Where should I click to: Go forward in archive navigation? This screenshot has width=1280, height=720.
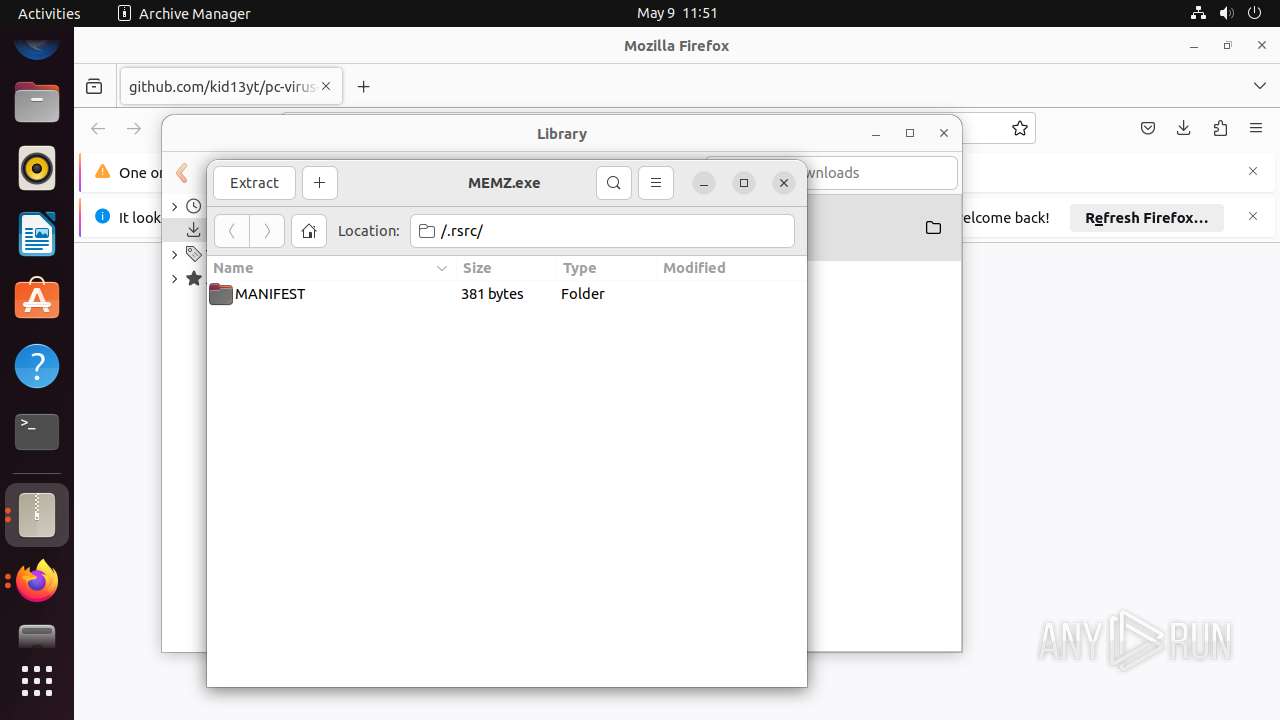[x=267, y=231]
